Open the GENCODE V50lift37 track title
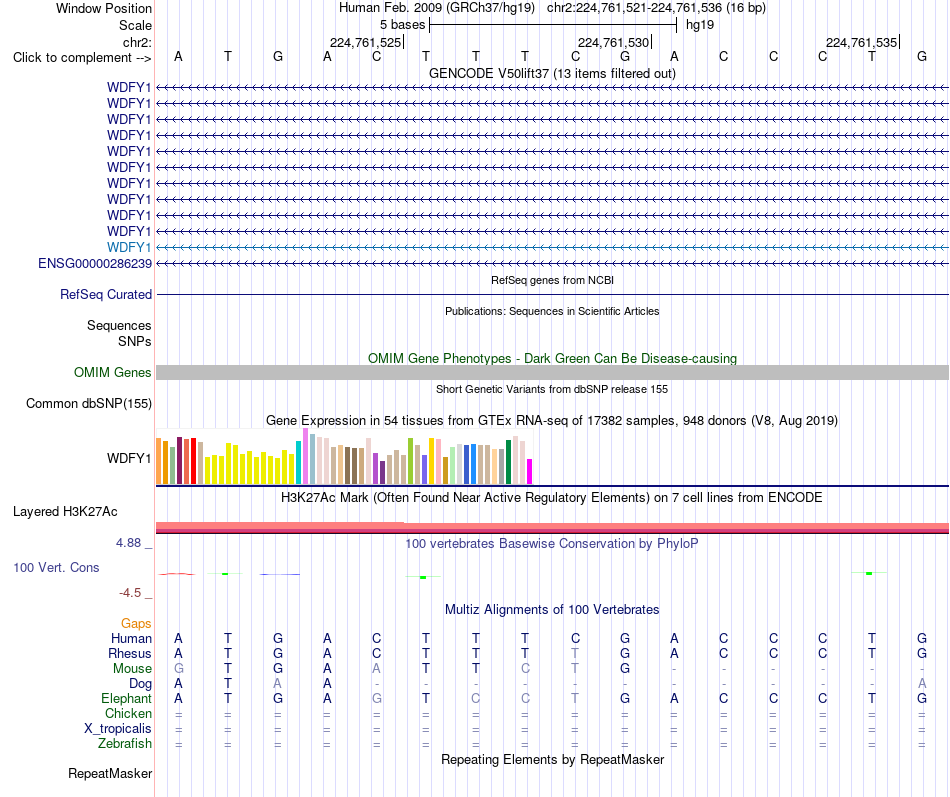Image resolution: width=950 pixels, height=797 pixels. pos(552,73)
